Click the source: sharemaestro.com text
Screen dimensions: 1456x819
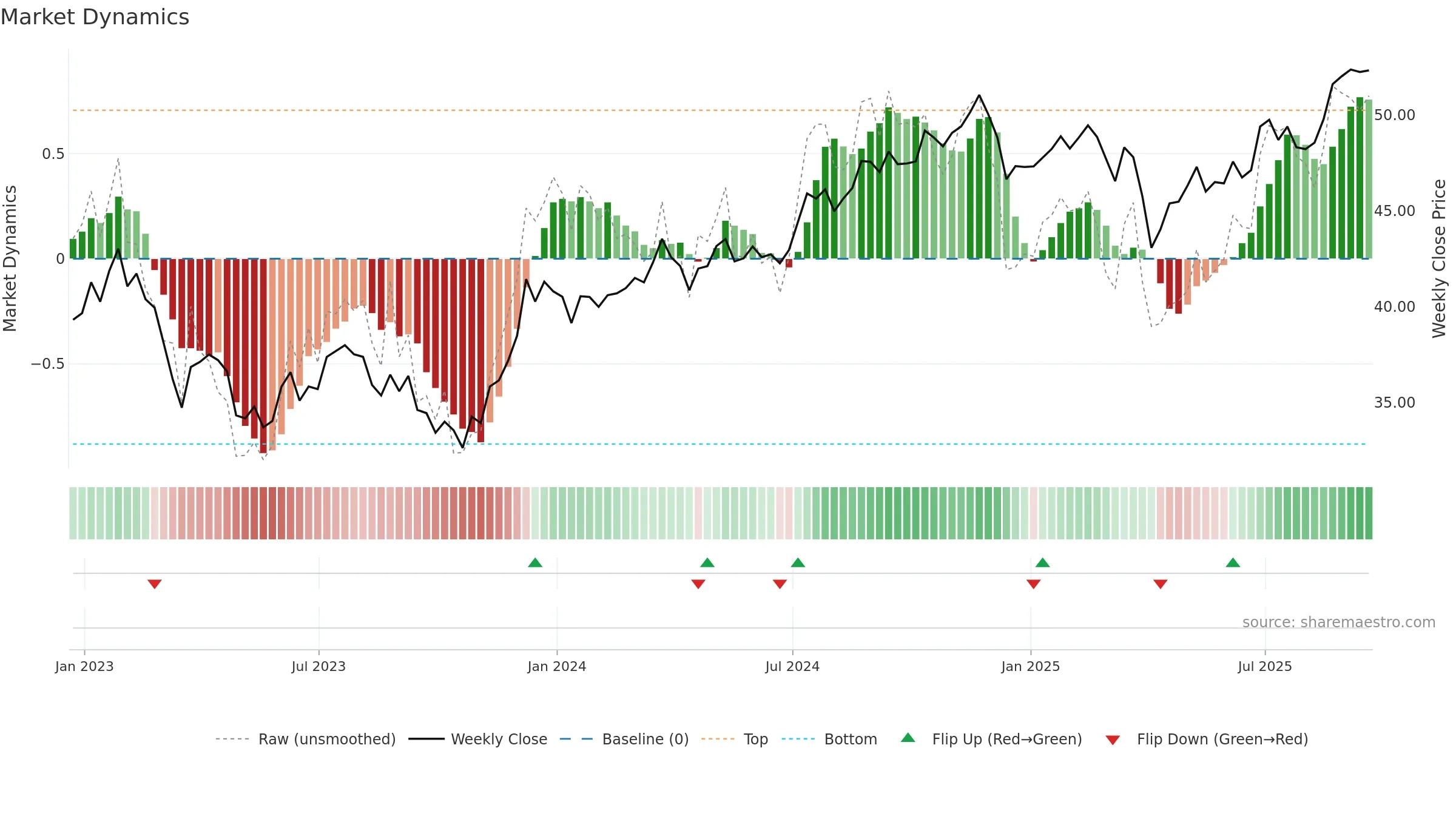click(x=1339, y=622)
